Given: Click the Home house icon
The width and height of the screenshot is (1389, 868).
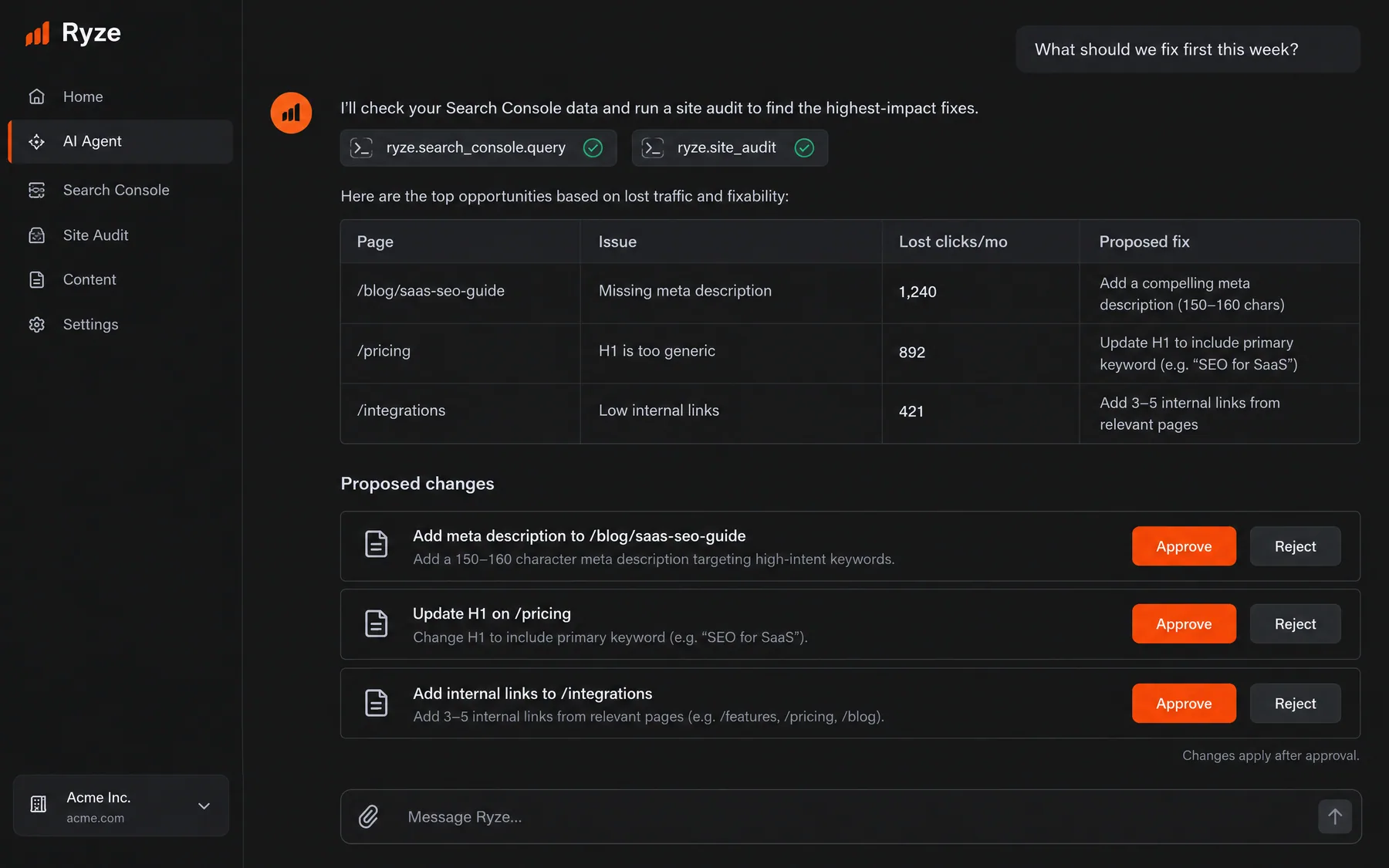Looking at the screenshot, I should tap(37, 96).
